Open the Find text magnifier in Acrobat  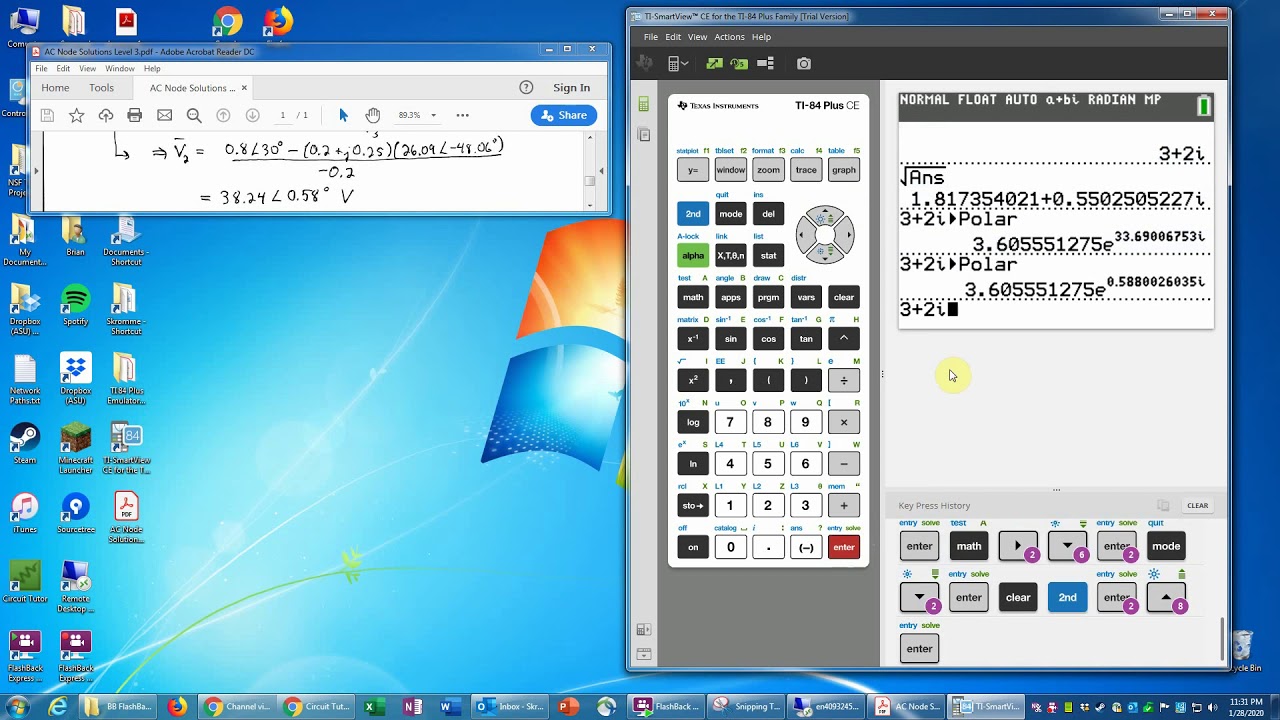[x=194, y=115]
